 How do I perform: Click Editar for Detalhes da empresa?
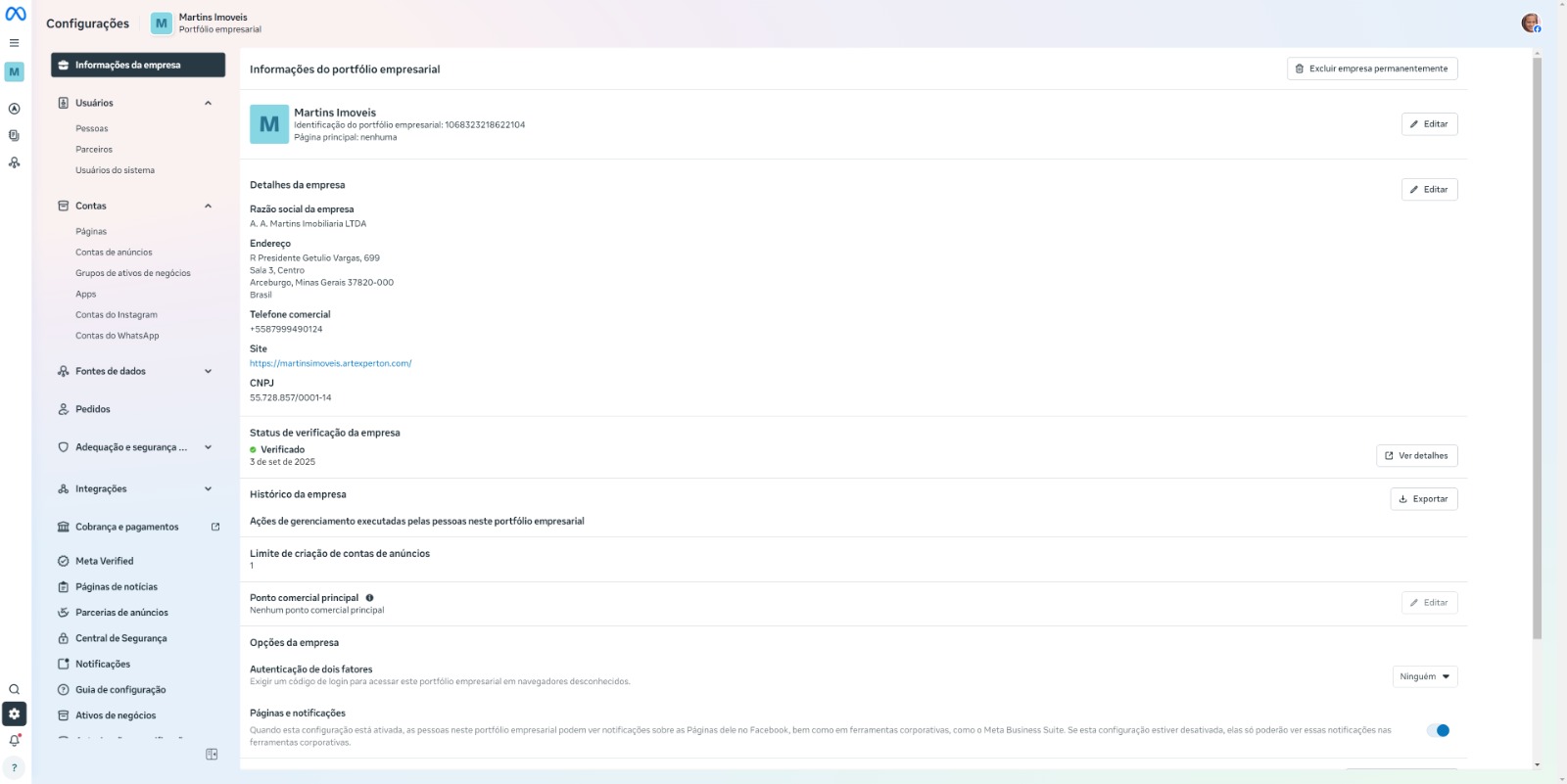(x=1429, y=190)
